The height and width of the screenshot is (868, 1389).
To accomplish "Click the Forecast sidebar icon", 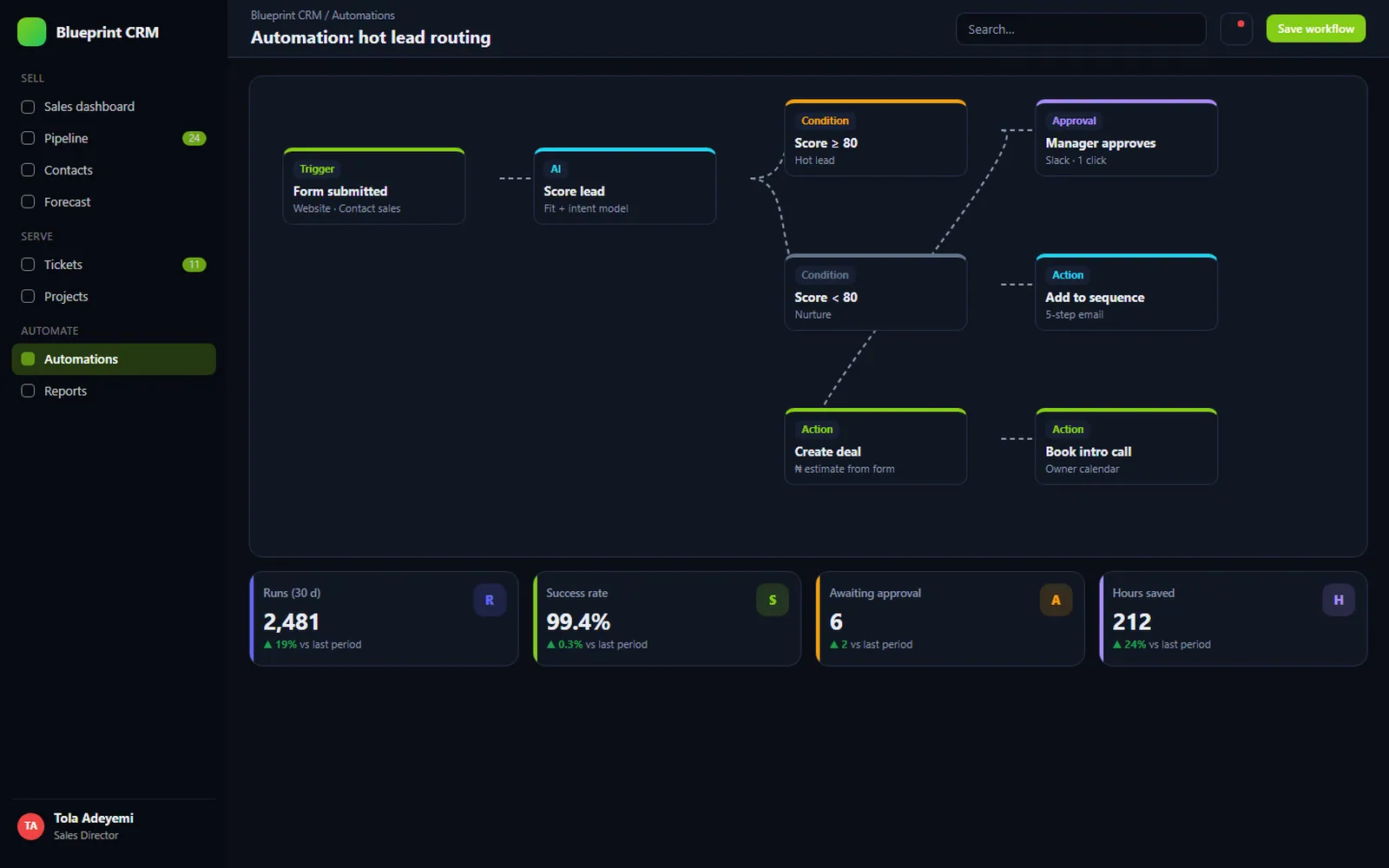I will [x=28, y=201].
